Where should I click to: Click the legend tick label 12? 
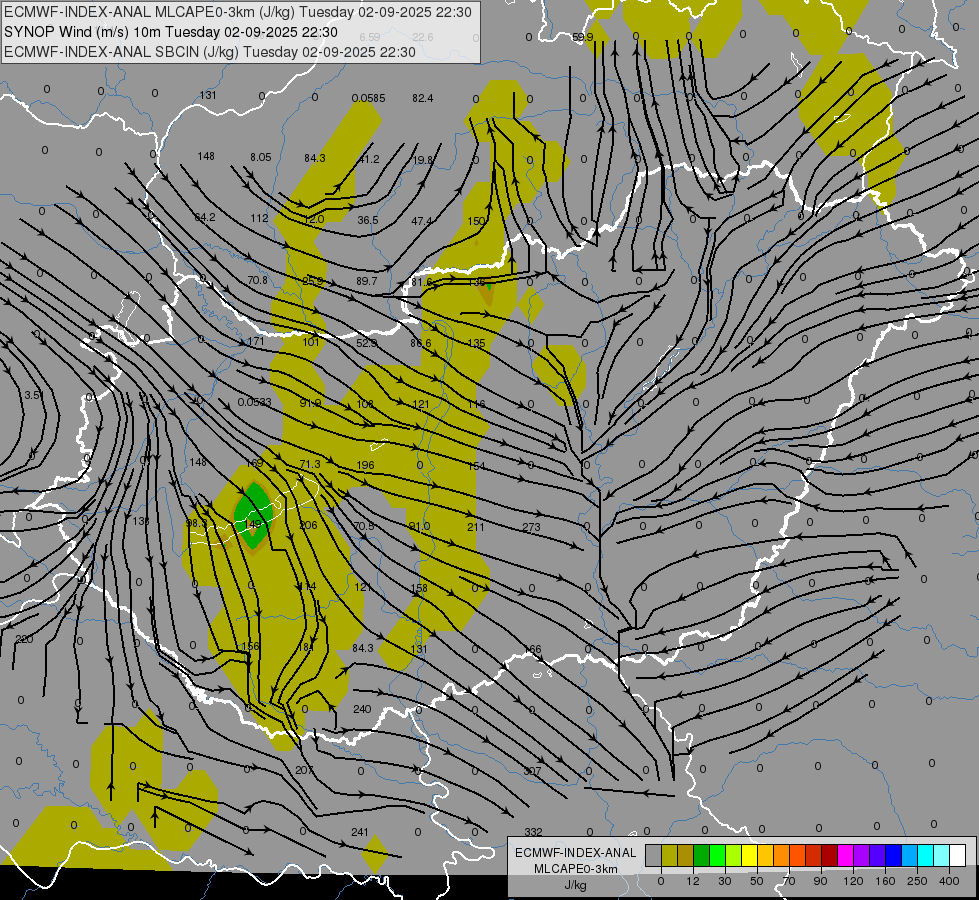click(x=692, y=881)
